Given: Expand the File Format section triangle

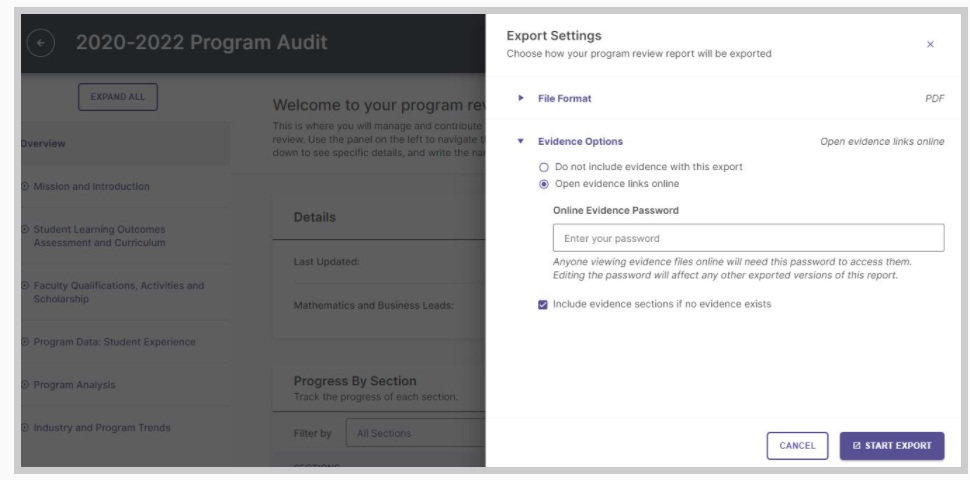Looking at the screenshot, I should 521,98.
